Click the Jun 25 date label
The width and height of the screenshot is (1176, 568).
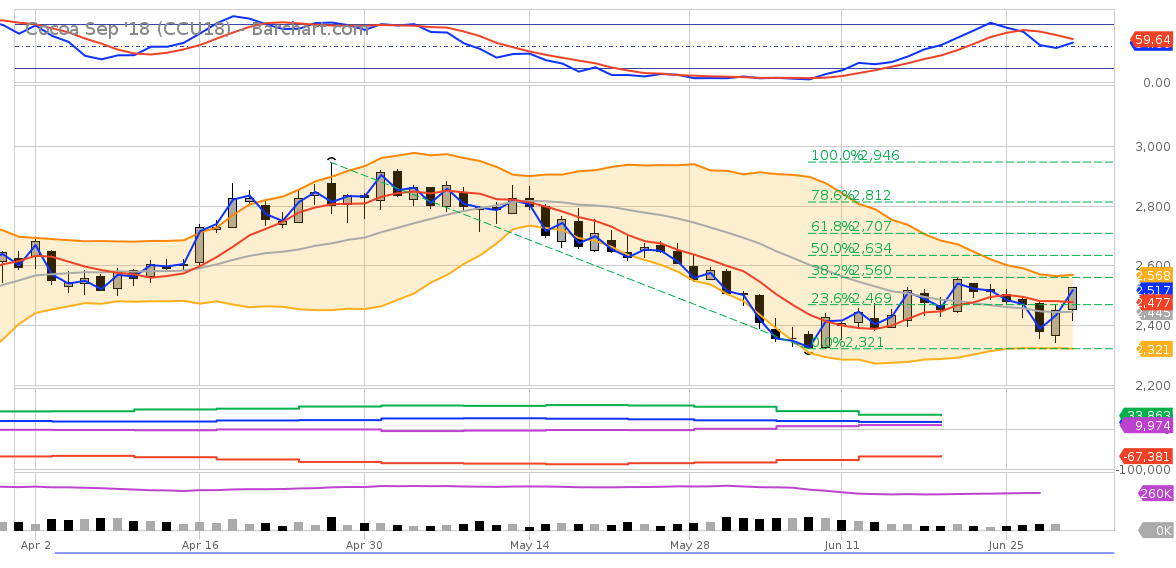(1006, 545)
